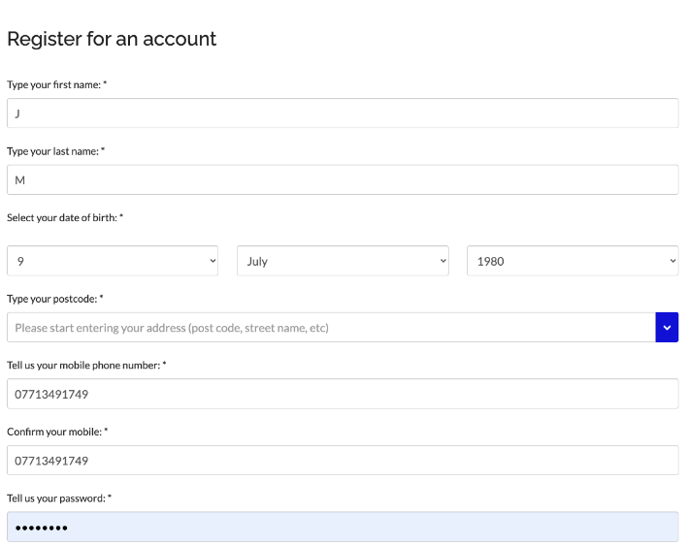The height and width of the screenshot is (546, 688).
Task: Focus the password field with dots
Action: point(343,527)
